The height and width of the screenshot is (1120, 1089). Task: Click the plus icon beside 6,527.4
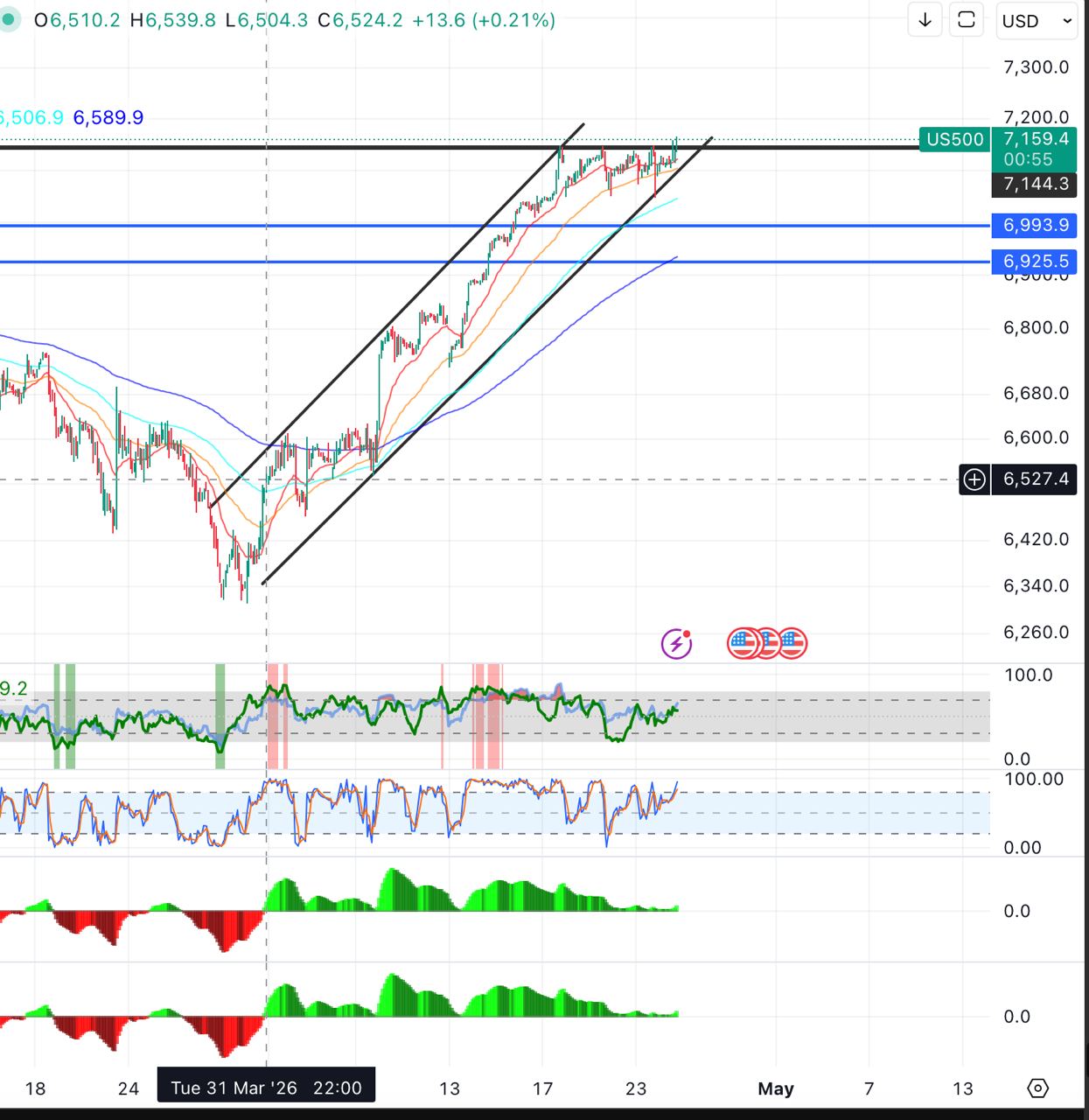click(974, 479)
